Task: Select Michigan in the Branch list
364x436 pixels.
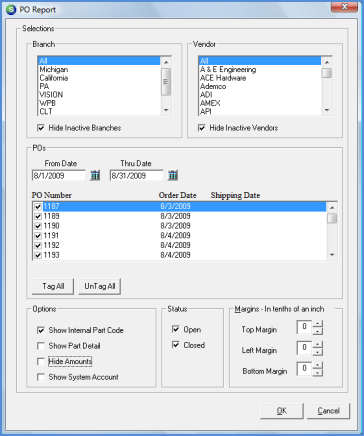Action: [x=99, y=70]
